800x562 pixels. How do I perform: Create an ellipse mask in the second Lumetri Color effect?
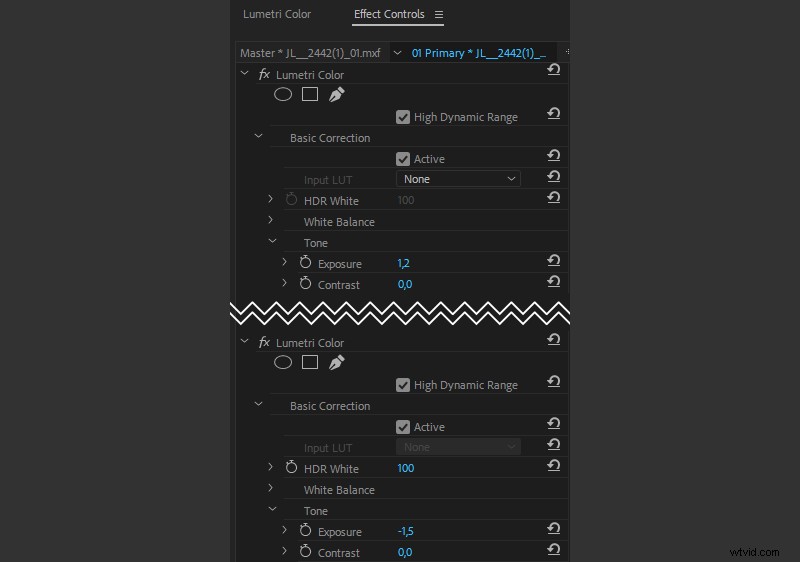(283, 363)
